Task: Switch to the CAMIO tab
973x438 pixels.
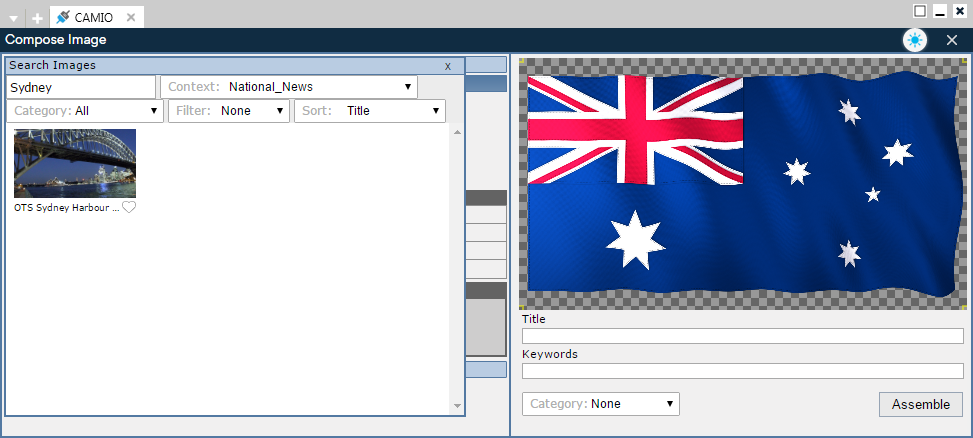Action: point(94,18)
